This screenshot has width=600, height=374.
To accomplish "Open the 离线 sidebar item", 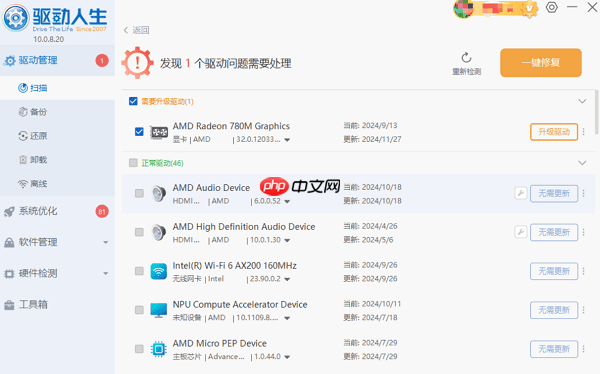I will click(x=57, y=184).
